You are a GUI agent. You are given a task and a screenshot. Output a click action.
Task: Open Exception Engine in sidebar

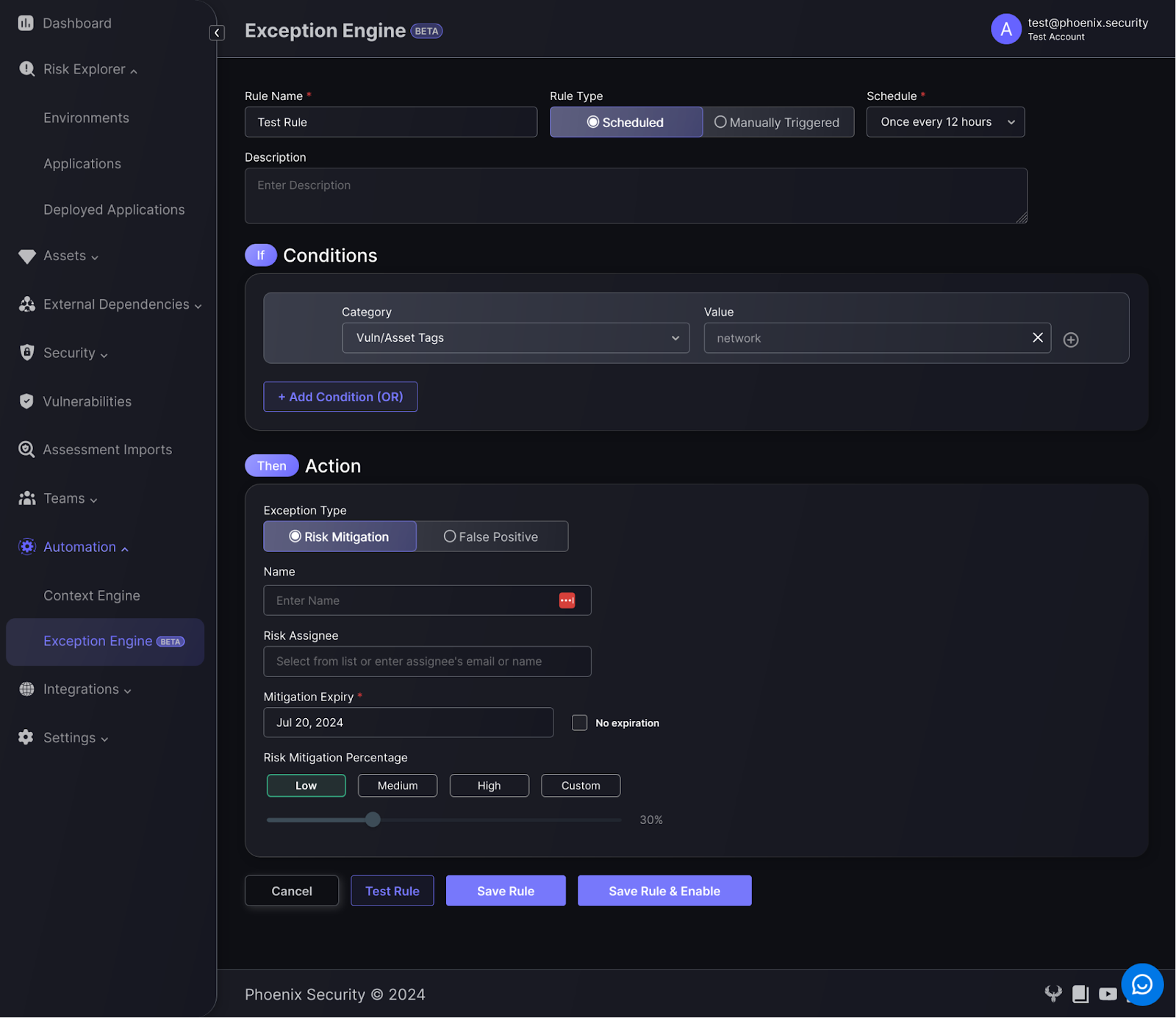click(x=105, y=642)
